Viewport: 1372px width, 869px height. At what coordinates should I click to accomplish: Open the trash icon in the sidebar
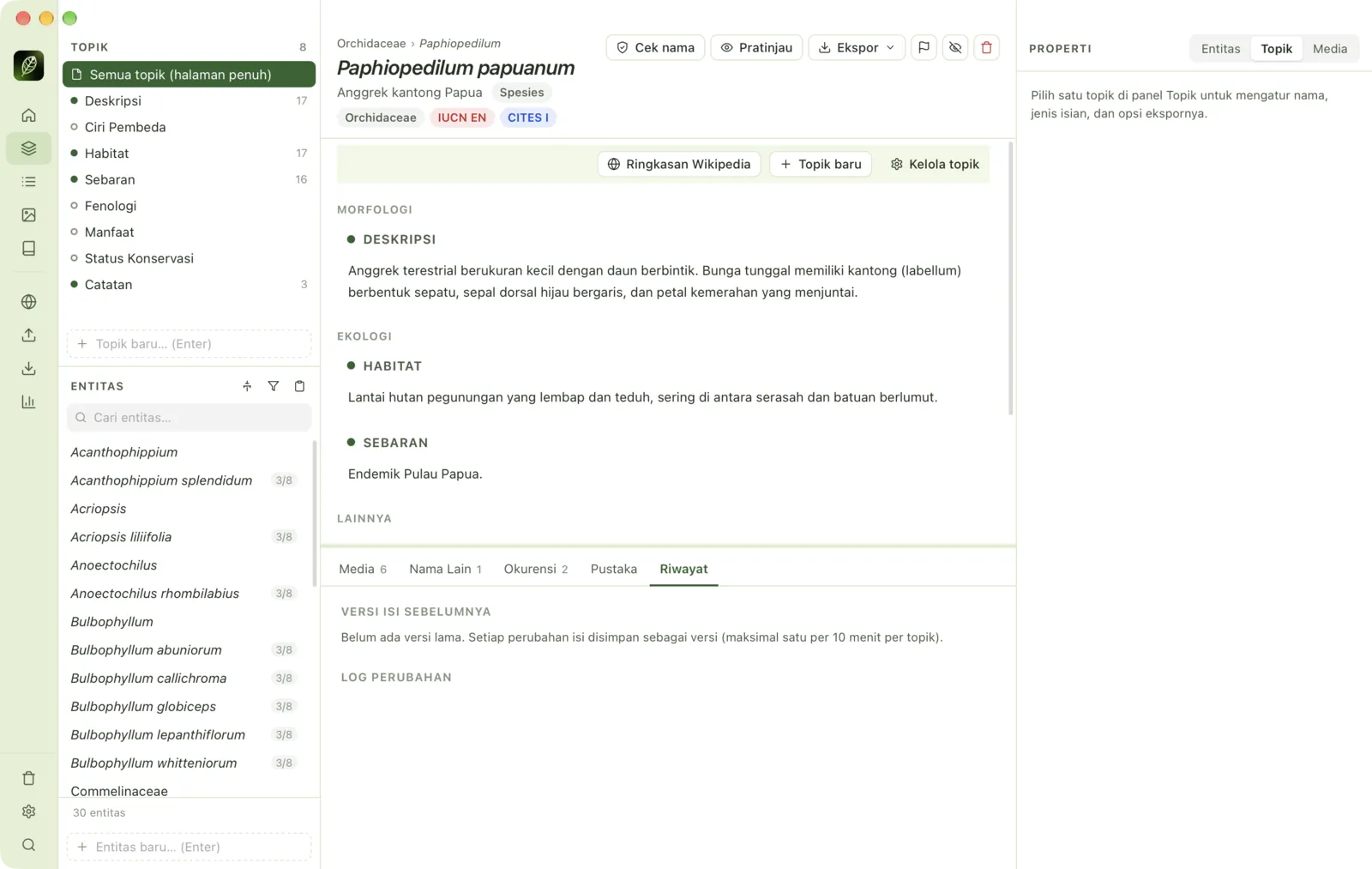pos(28,778)
